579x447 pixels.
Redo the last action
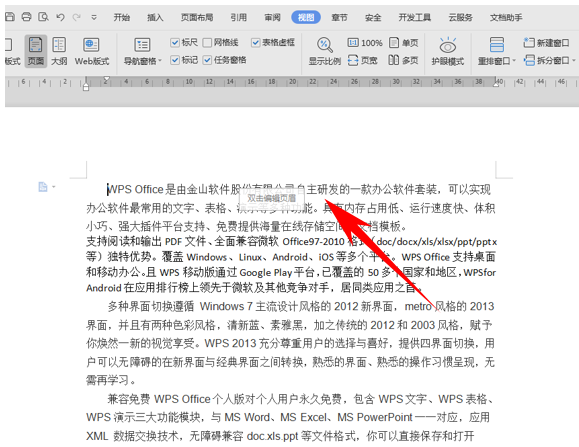pos(77,17)
